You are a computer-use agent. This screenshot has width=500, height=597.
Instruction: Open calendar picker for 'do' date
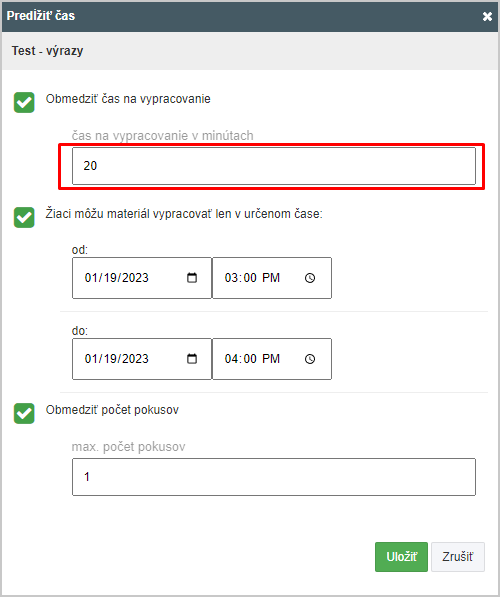192,359
